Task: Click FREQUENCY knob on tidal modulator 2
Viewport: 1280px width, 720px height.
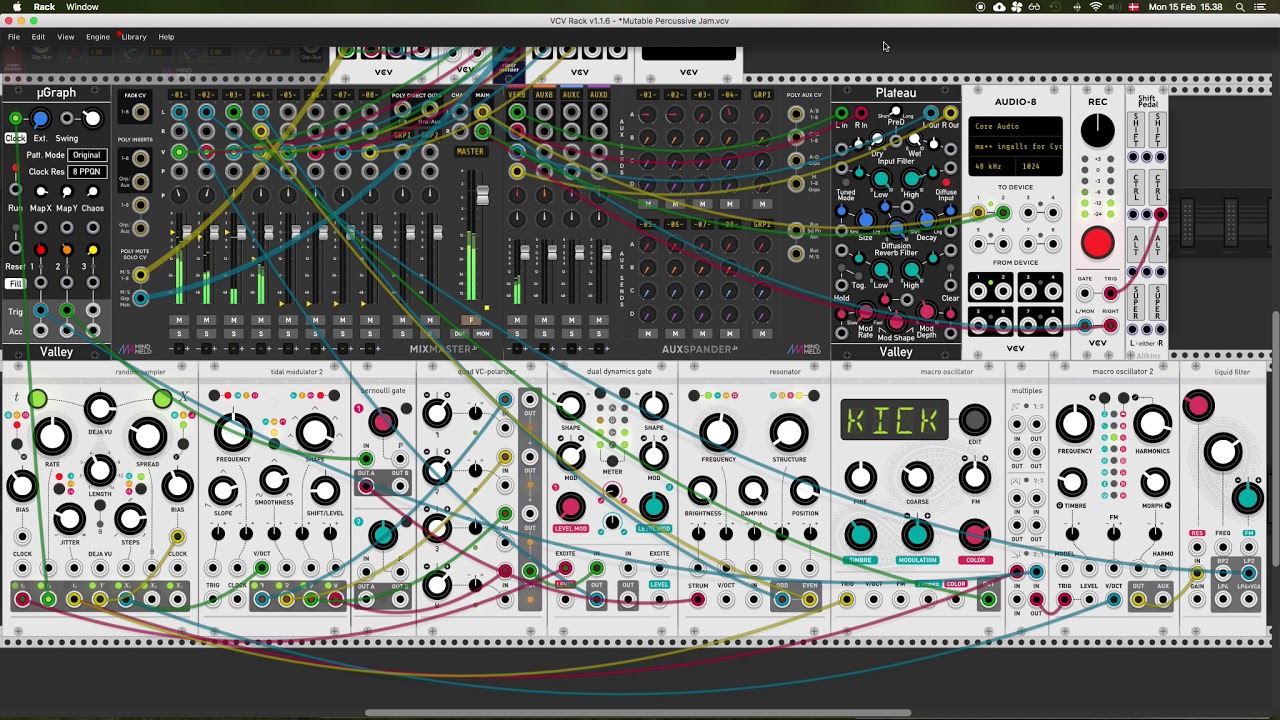Action: click(x=233, y=431)
